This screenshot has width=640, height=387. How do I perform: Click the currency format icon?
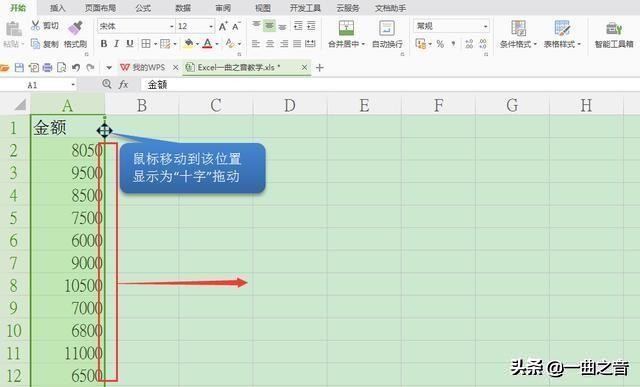click(x=420, y=44)
